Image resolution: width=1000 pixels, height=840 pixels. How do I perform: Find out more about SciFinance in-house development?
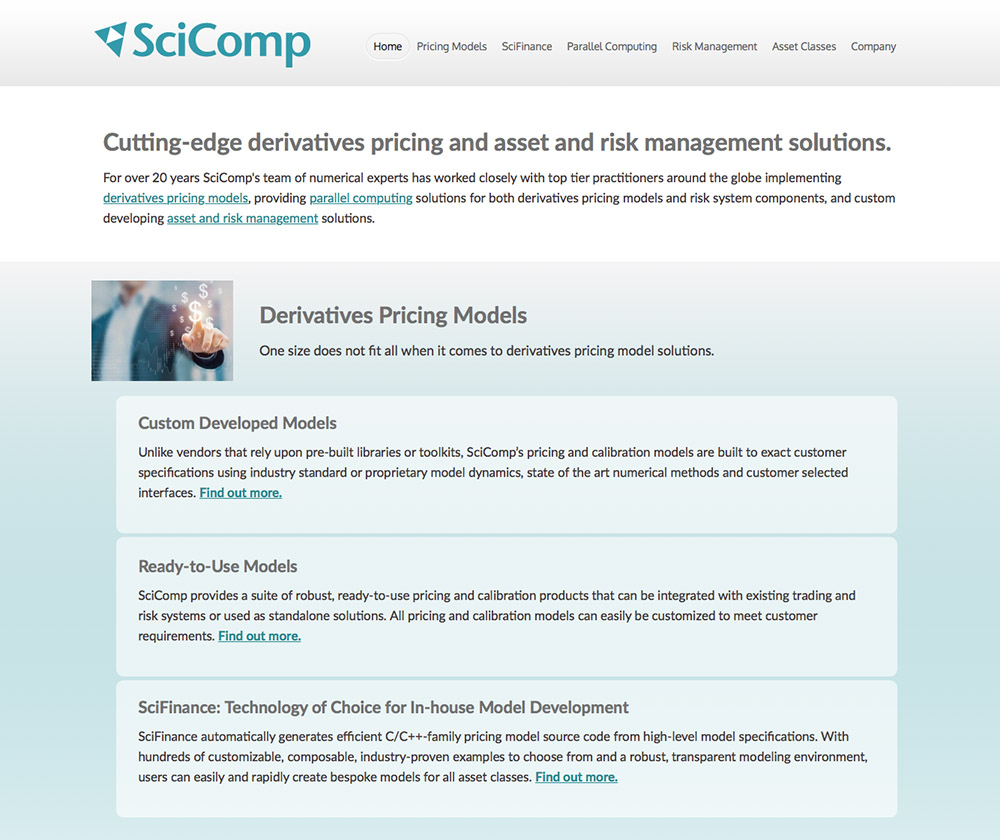(576, 777)
